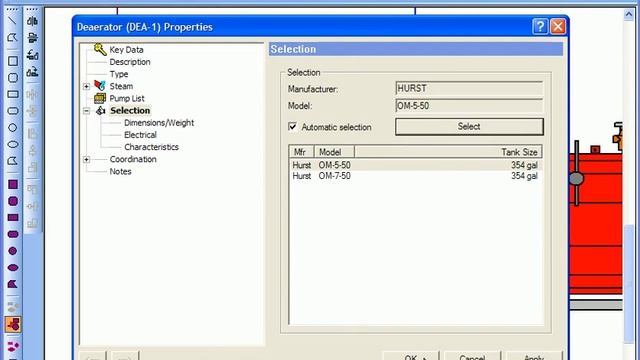
Task: Expand the Coordination tree node
Action: pyautogui.click(x=87, y=159)
